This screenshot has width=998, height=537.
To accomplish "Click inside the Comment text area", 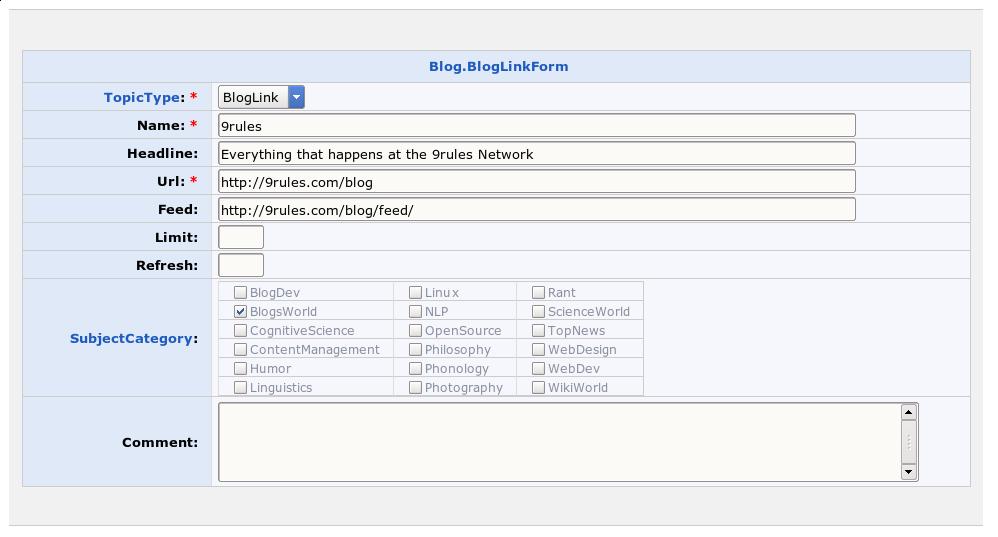I will coord(560,441).
